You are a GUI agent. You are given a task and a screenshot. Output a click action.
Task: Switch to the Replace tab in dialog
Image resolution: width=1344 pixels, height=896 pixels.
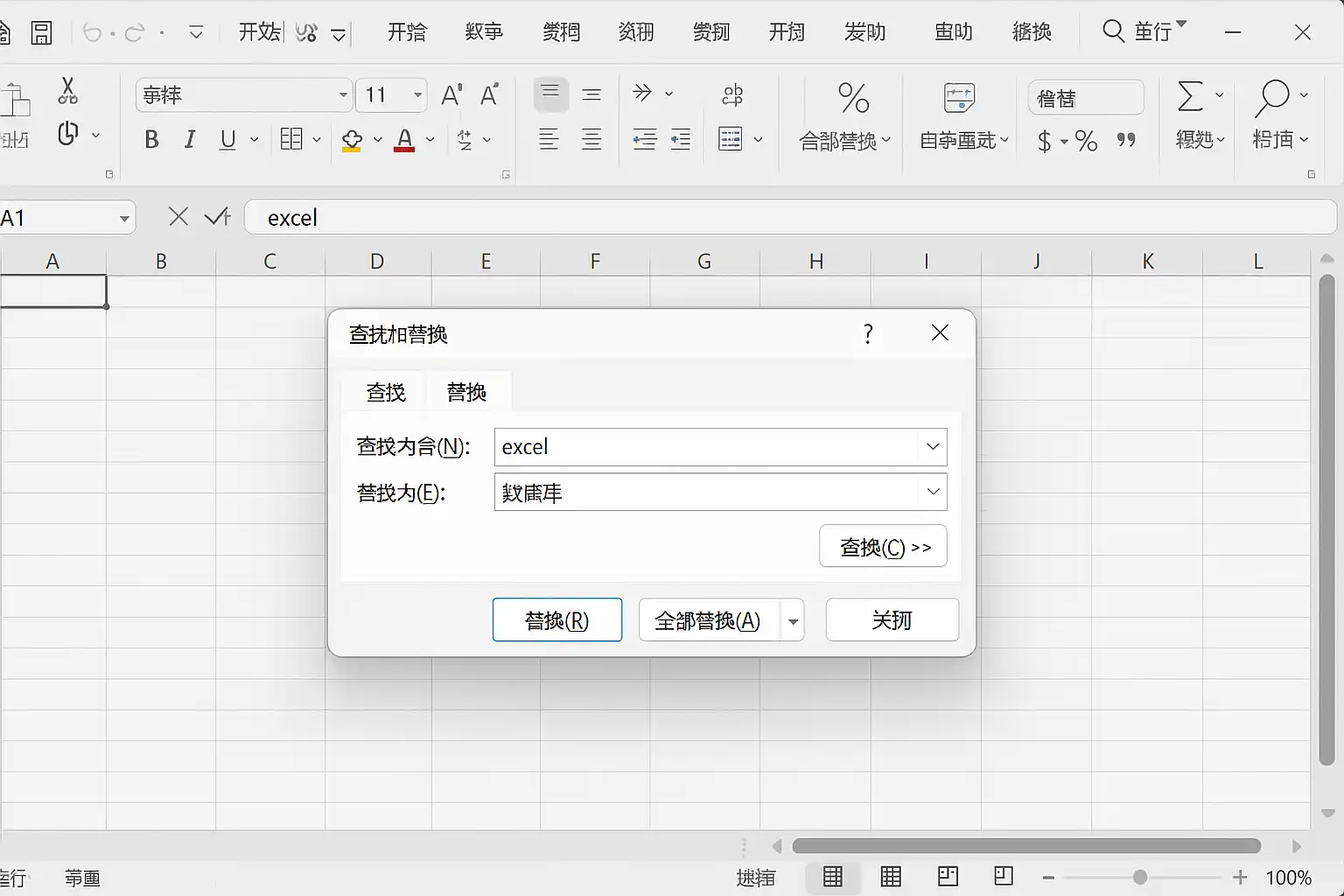pyautogui.click(x=466, y=392)
